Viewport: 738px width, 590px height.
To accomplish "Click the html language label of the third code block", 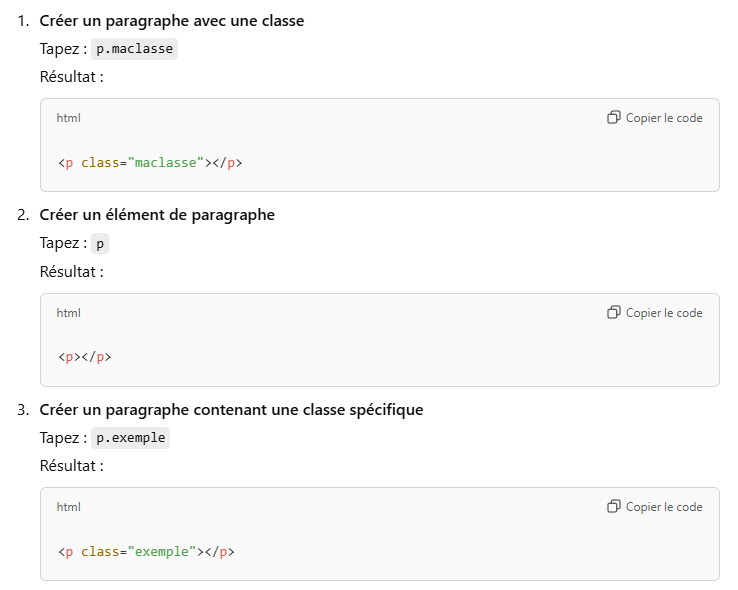I will click(x=69, y=507).
